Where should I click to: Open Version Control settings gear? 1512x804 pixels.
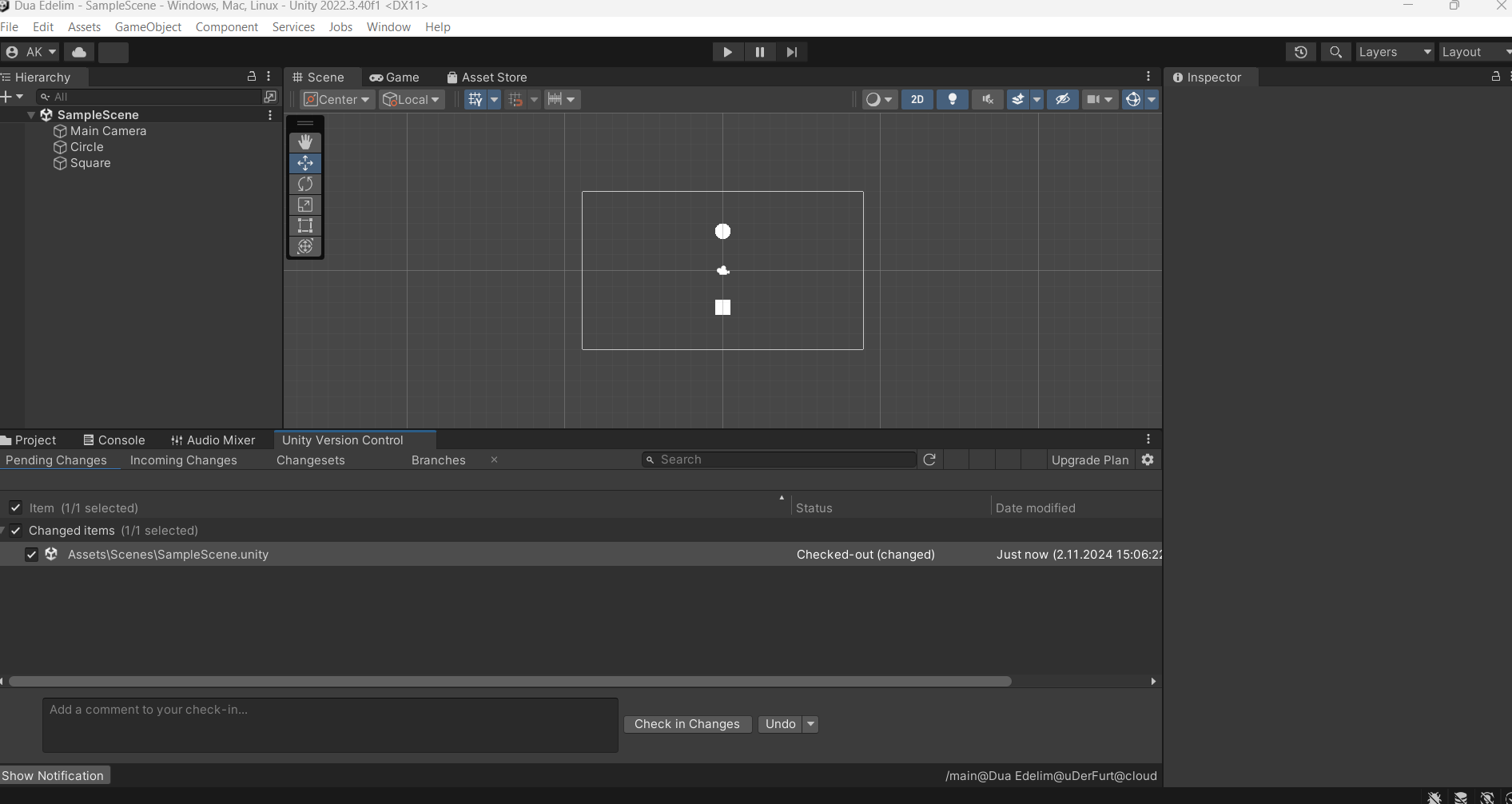click(1148, 460)
